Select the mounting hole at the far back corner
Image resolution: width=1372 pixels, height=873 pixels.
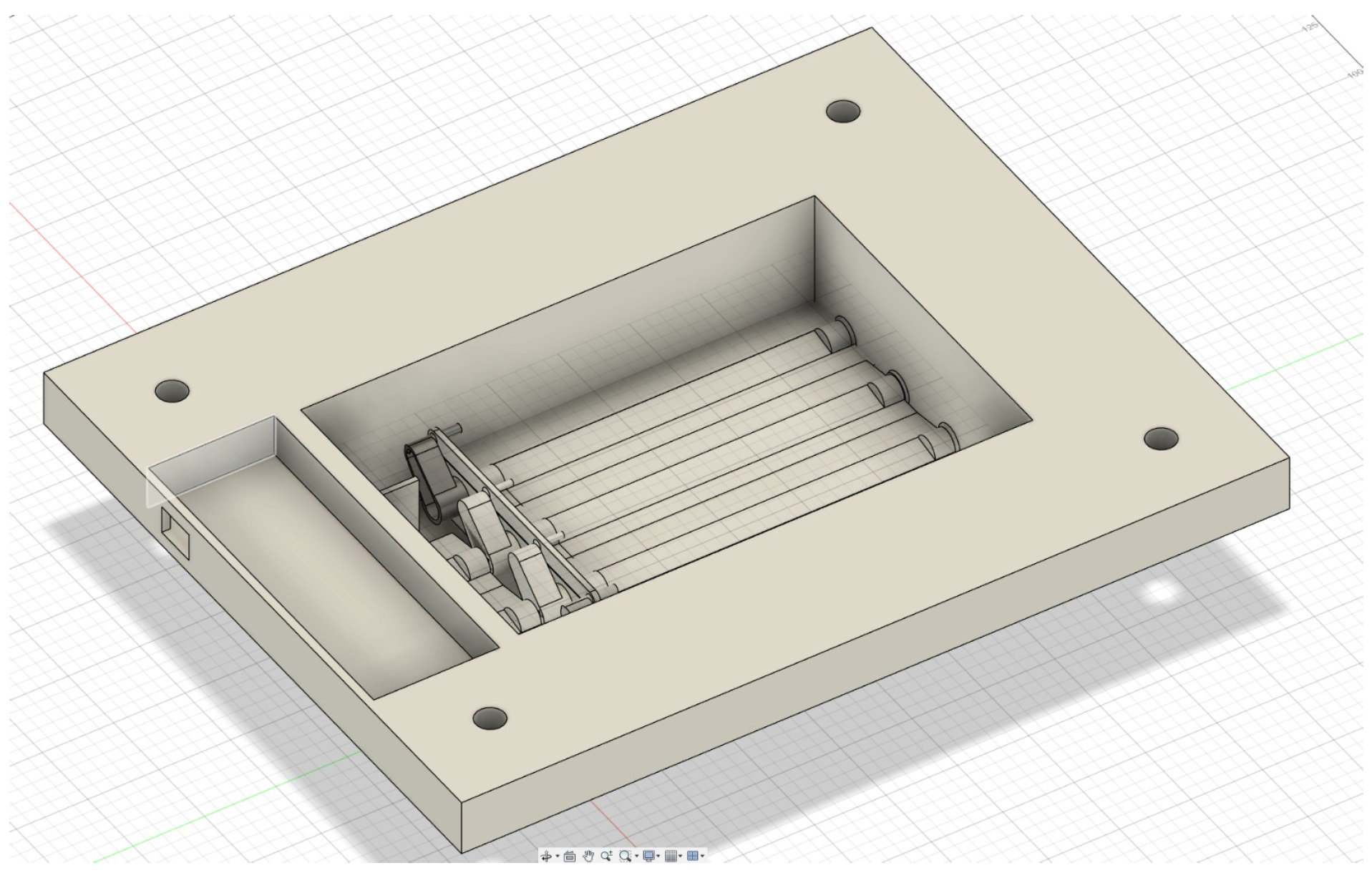[843, 112]
